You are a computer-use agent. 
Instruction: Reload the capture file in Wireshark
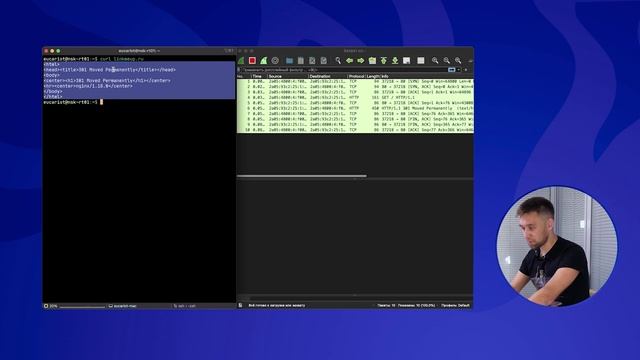pos(324,60)
